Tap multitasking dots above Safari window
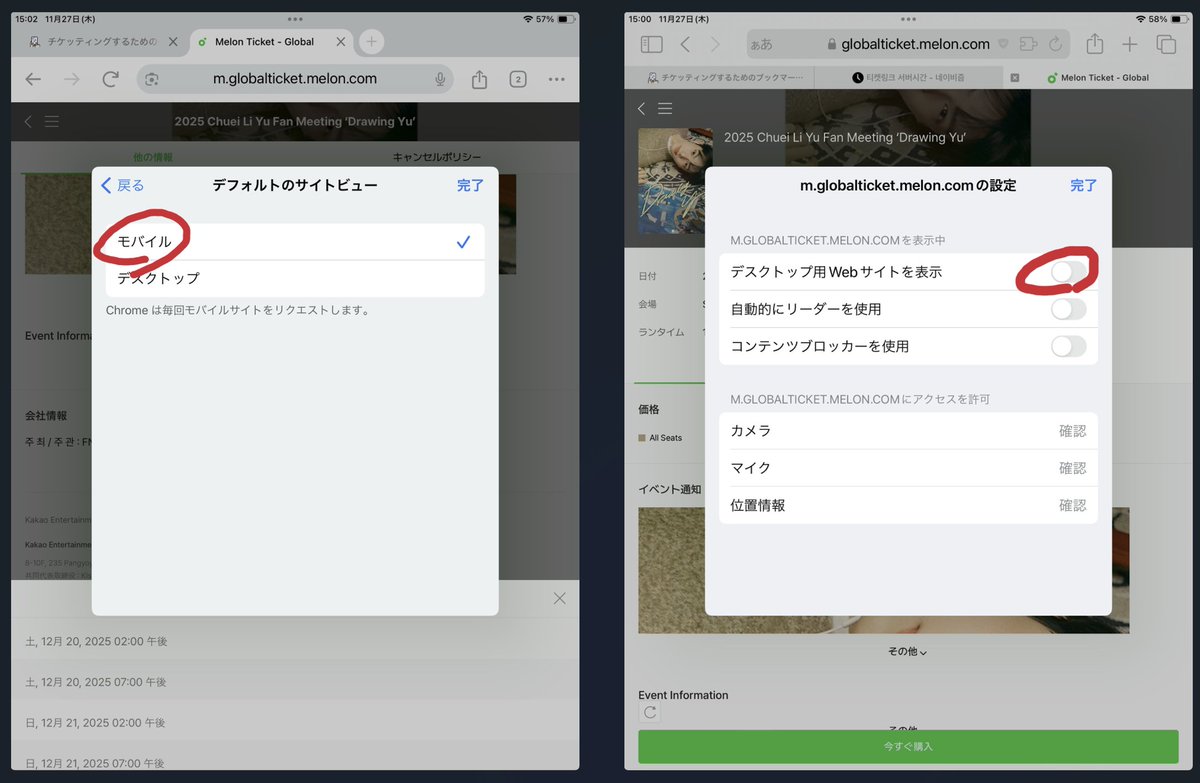1200x783 pixels. (908, 19)
